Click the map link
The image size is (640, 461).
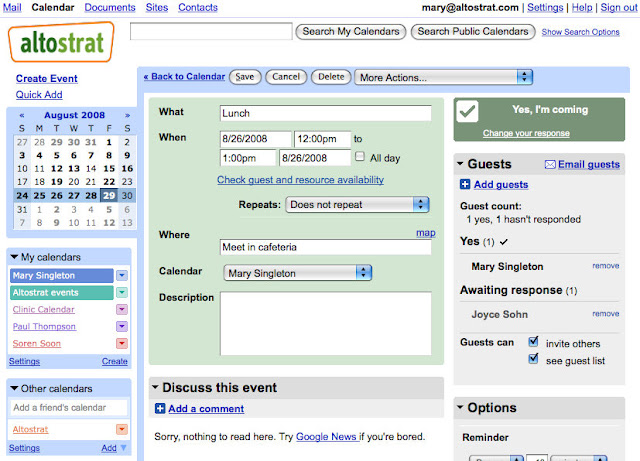[426, 233]
